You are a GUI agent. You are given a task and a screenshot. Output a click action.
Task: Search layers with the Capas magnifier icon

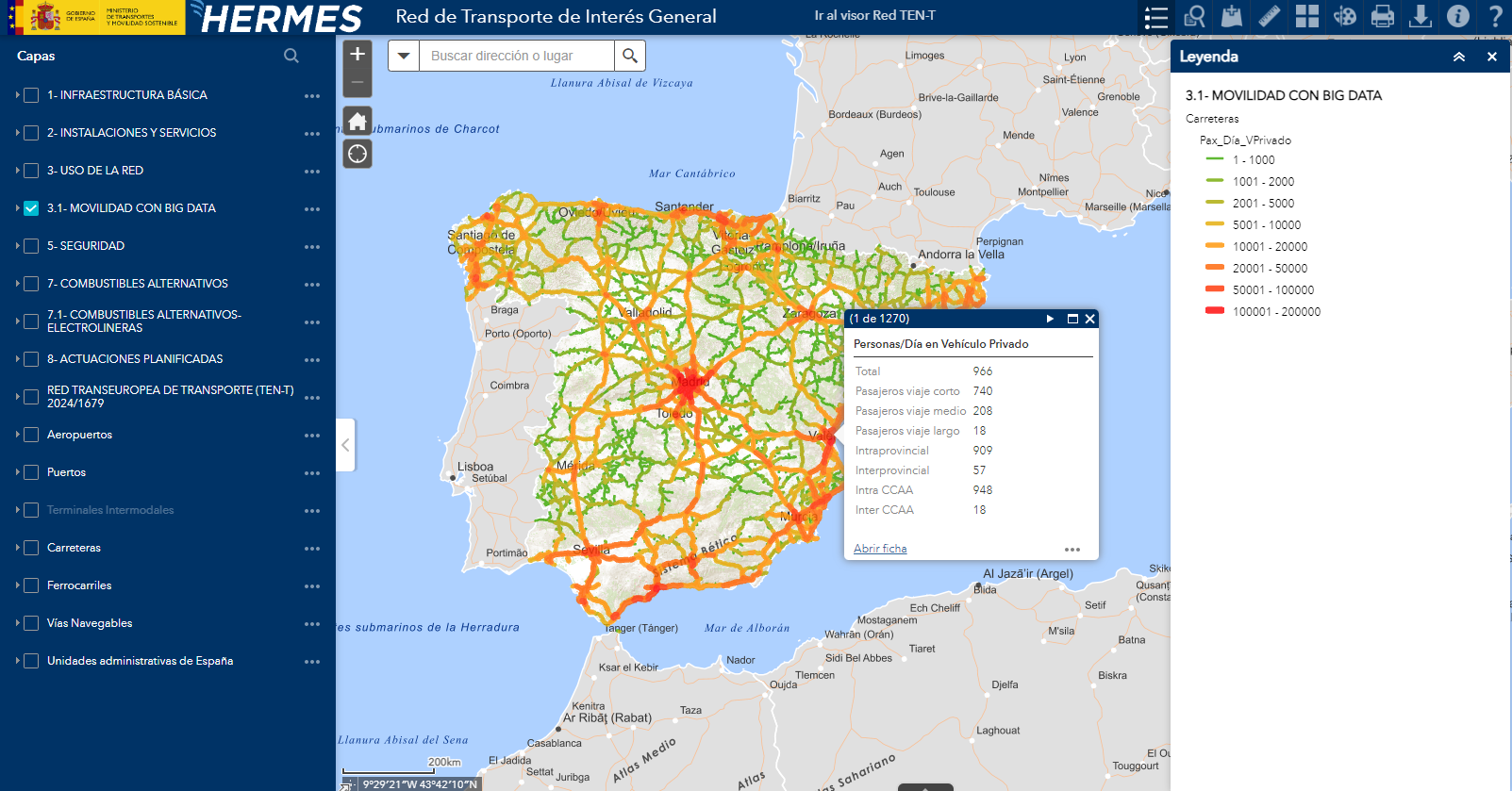291,56
